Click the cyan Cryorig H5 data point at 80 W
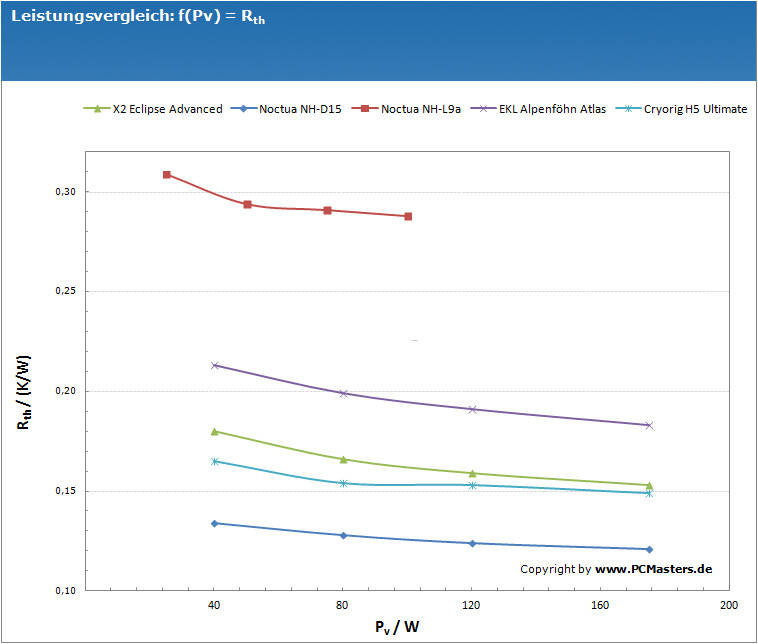758x644 pixels. coord(344,483)
